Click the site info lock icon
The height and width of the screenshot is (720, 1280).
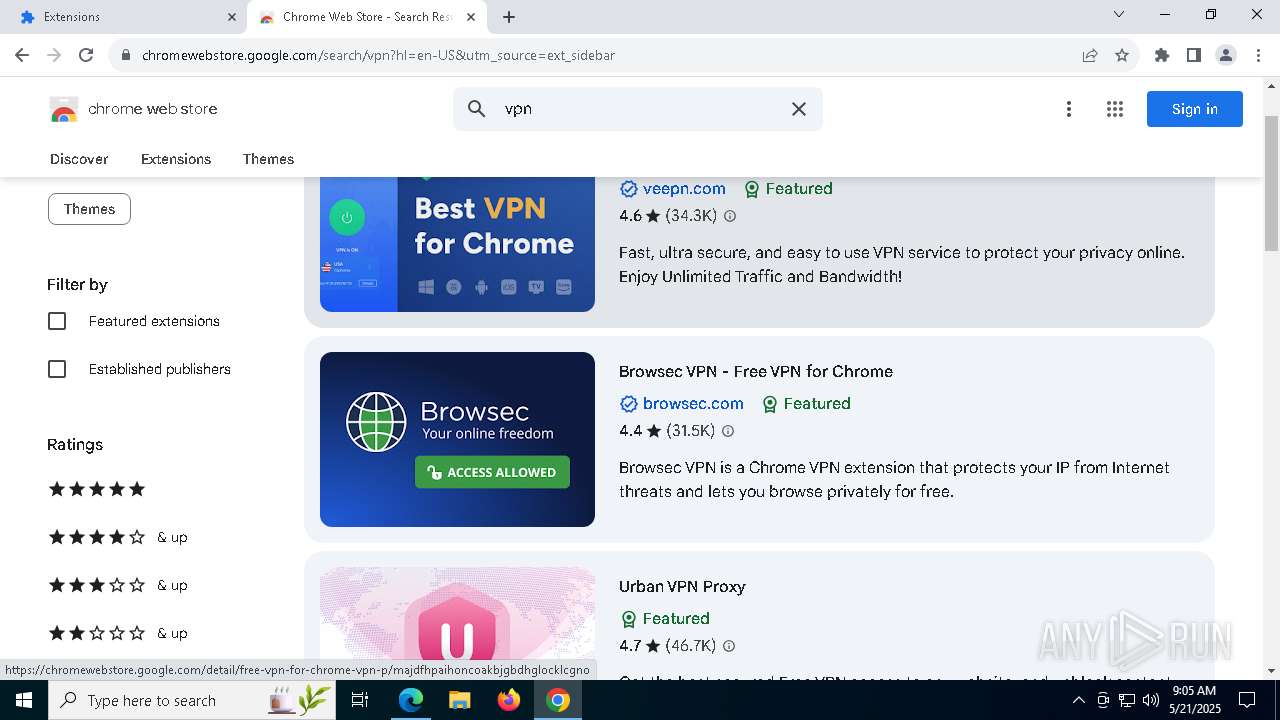pyautogui.click(x=126, y=55)
